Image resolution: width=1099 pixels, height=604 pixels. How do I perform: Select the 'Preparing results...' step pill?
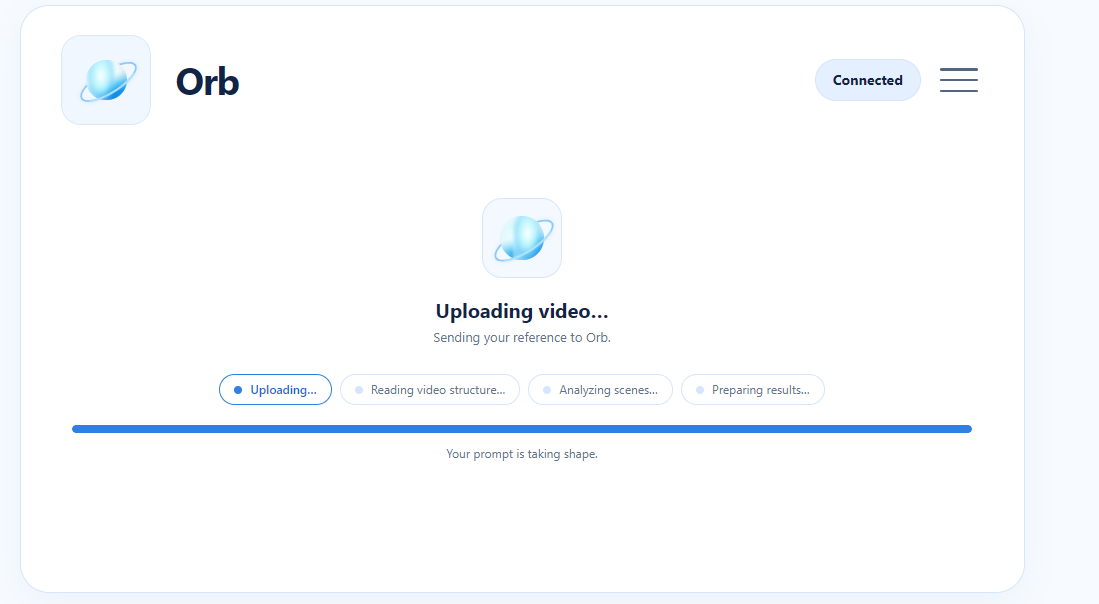753,390
